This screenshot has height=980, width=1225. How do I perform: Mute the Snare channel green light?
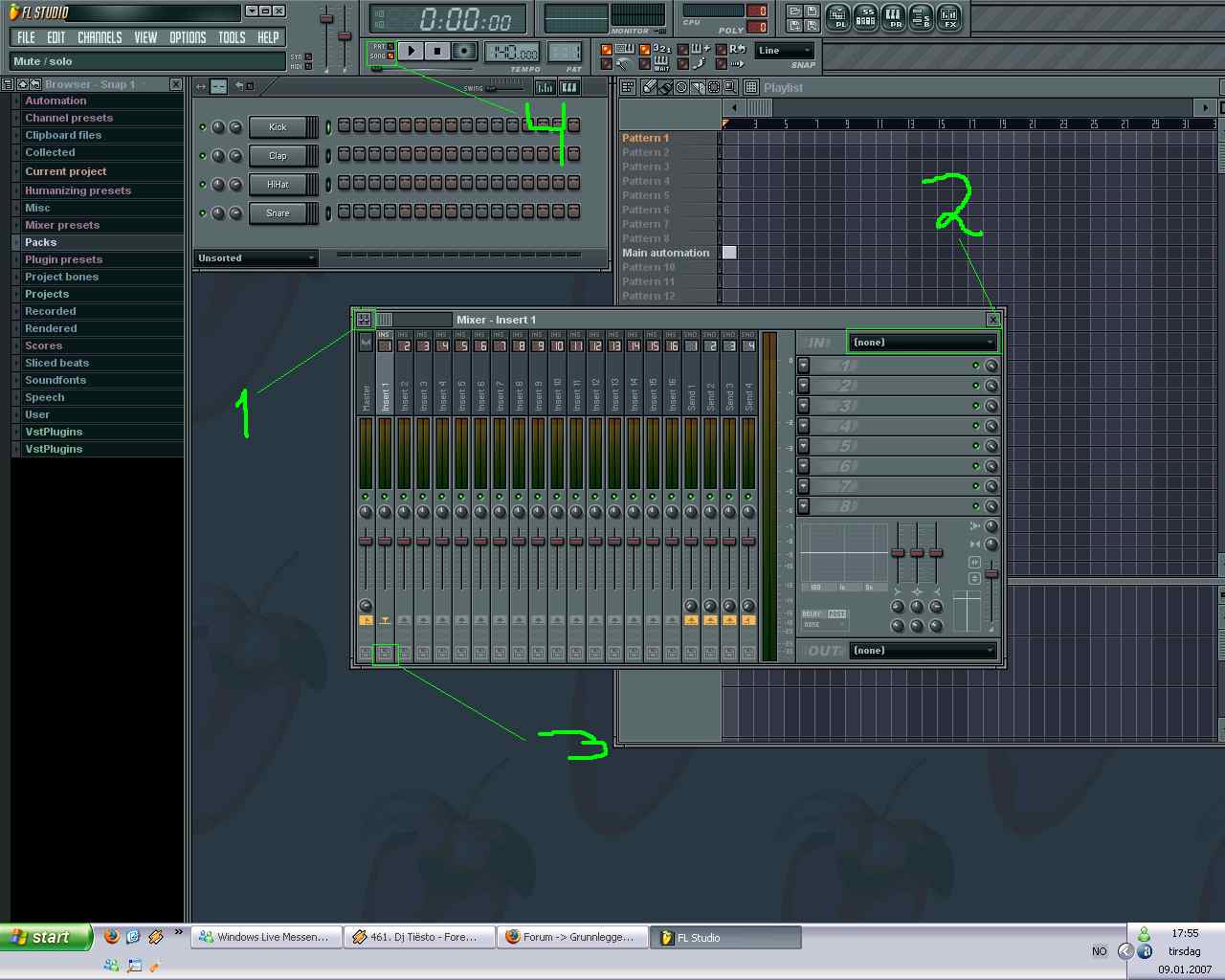tap(202, 212)
